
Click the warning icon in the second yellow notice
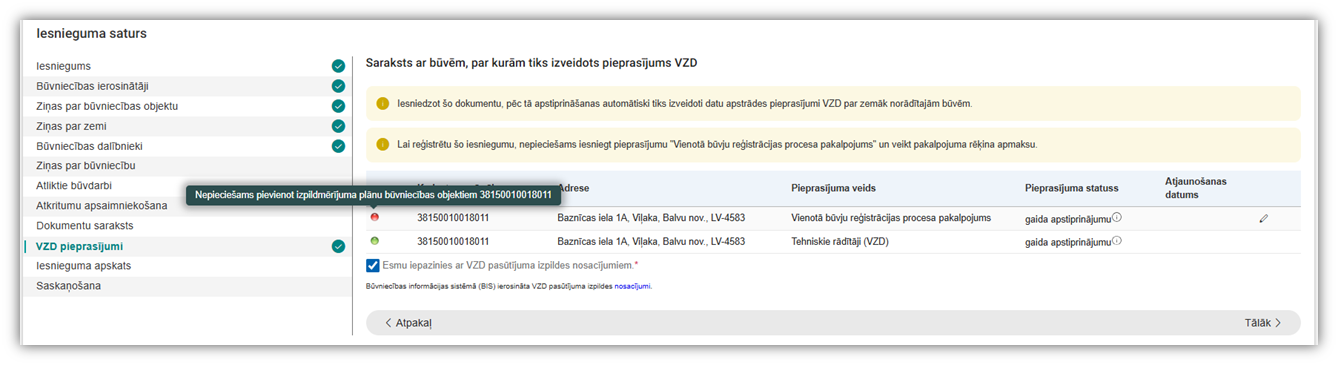click(383, 144)
